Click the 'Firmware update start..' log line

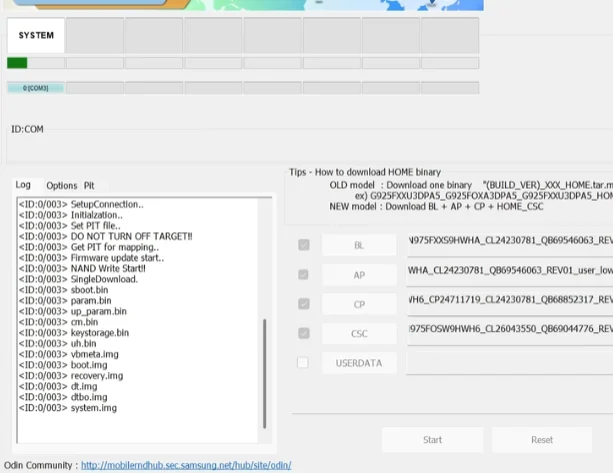tap(91, 258)
